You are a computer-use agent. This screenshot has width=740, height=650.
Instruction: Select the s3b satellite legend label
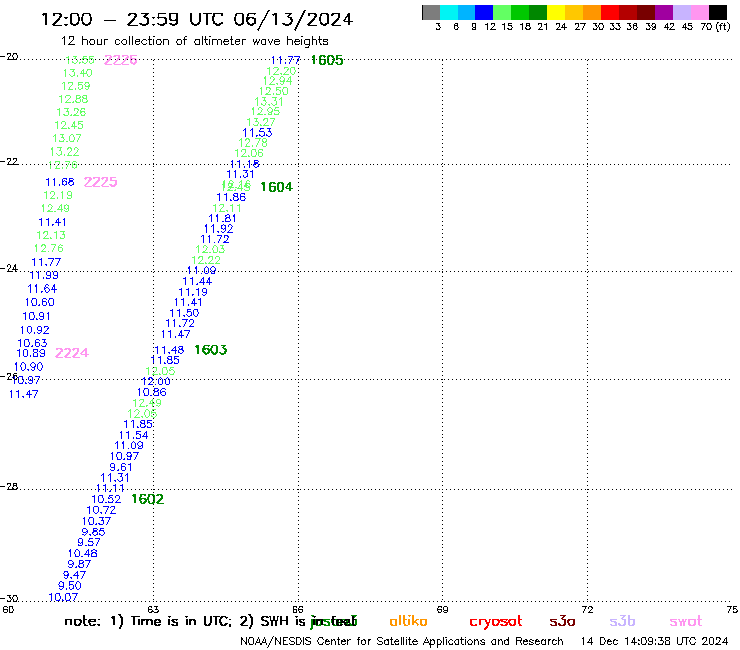coord(622,621)
